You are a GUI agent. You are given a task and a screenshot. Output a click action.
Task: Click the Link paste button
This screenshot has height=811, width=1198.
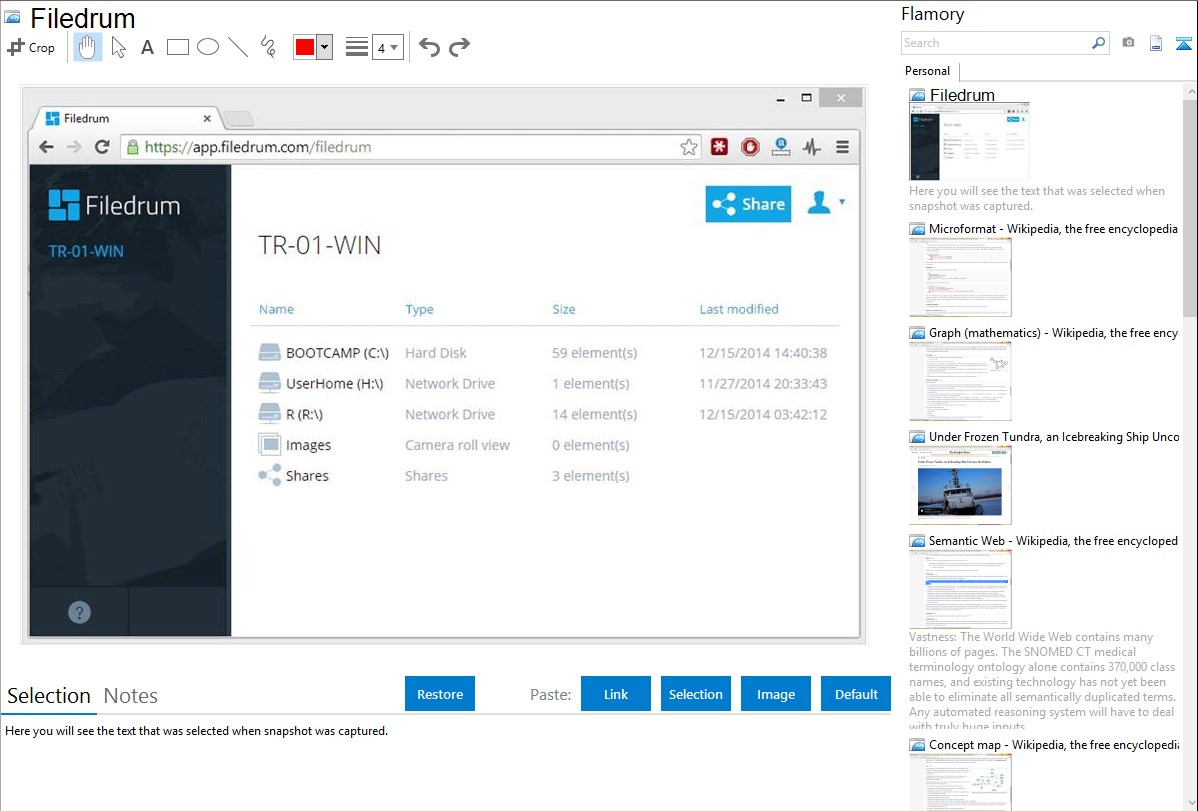point(616,694)
